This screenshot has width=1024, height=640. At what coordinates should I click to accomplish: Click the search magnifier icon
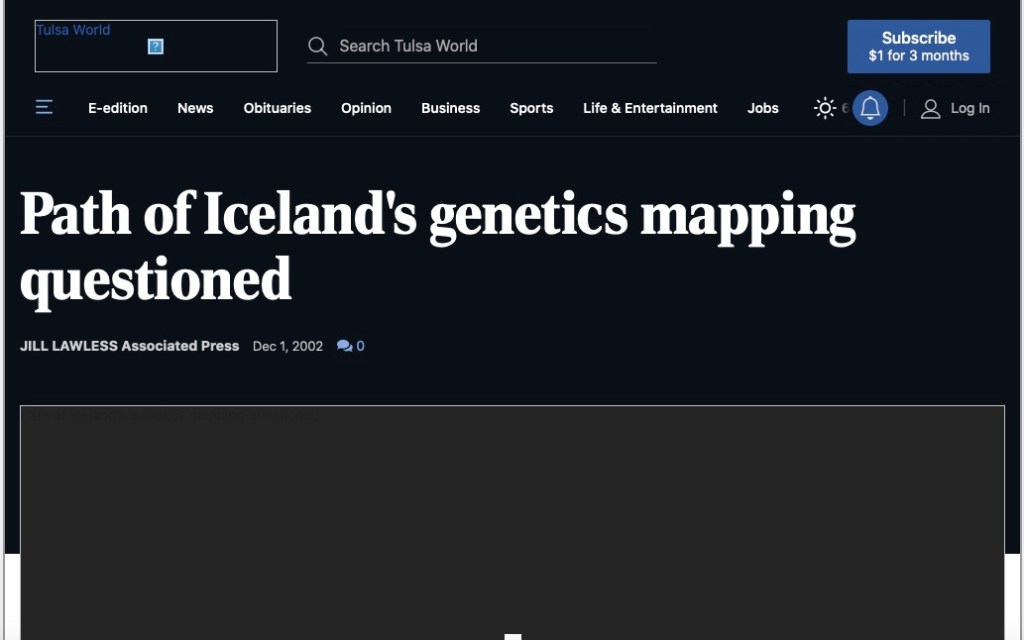tap(318, 46)
